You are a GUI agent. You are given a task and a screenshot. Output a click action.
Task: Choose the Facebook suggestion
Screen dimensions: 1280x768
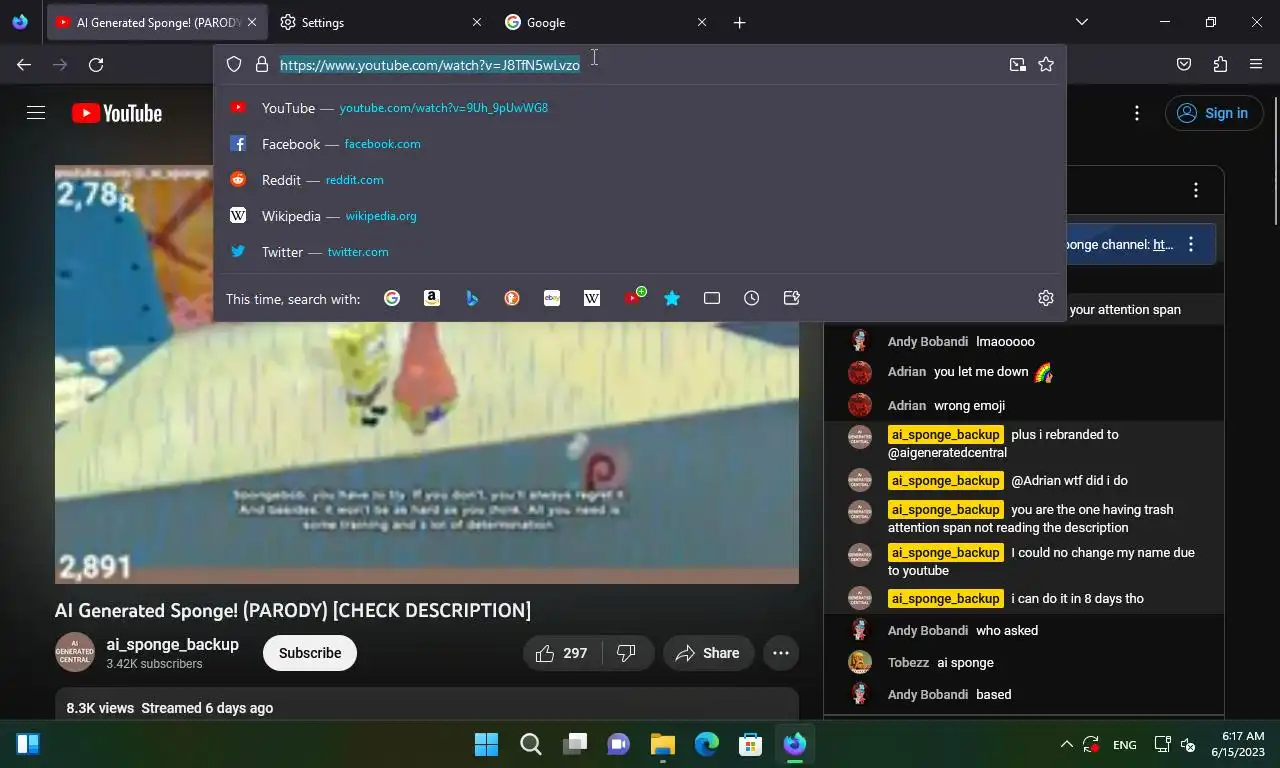click(639, 144)
